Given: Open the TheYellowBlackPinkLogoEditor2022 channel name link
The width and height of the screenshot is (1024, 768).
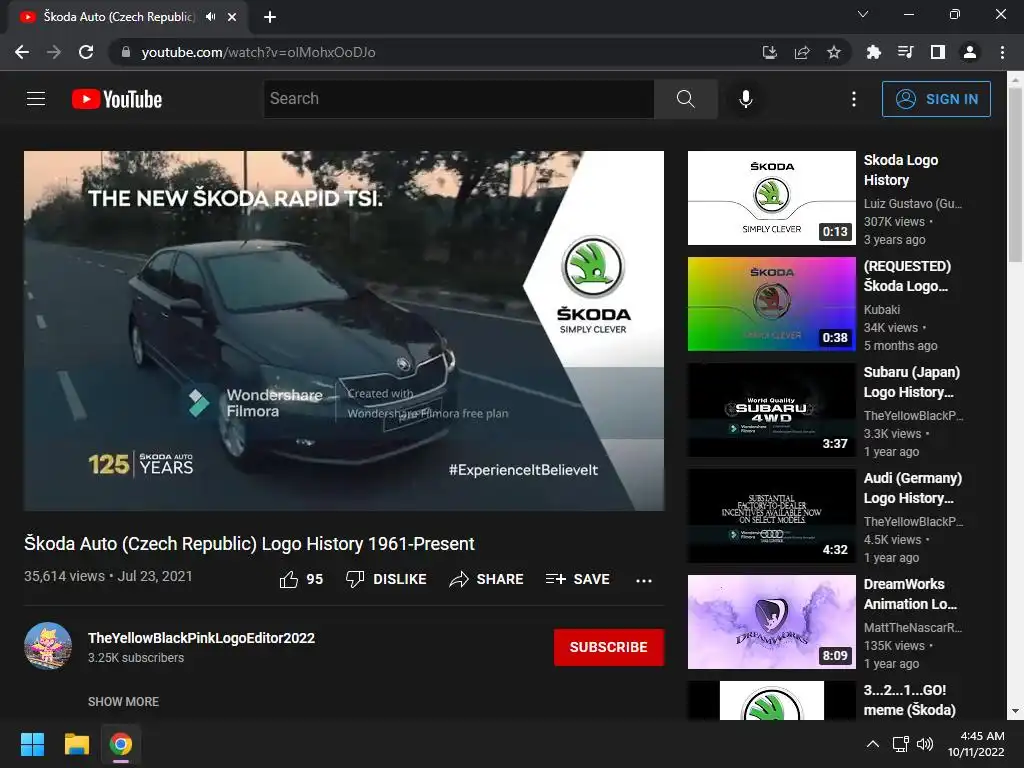Looking at the screenshot, I should tap(201, 638).
